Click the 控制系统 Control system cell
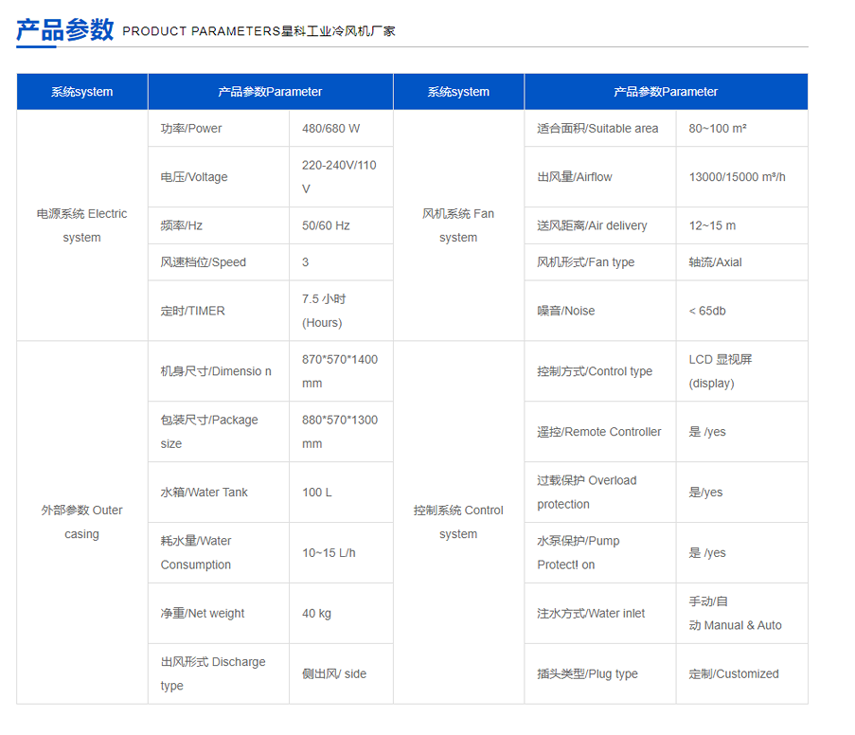Image resolution: width=855 pixels, height=735 pixels. [458, 522]
